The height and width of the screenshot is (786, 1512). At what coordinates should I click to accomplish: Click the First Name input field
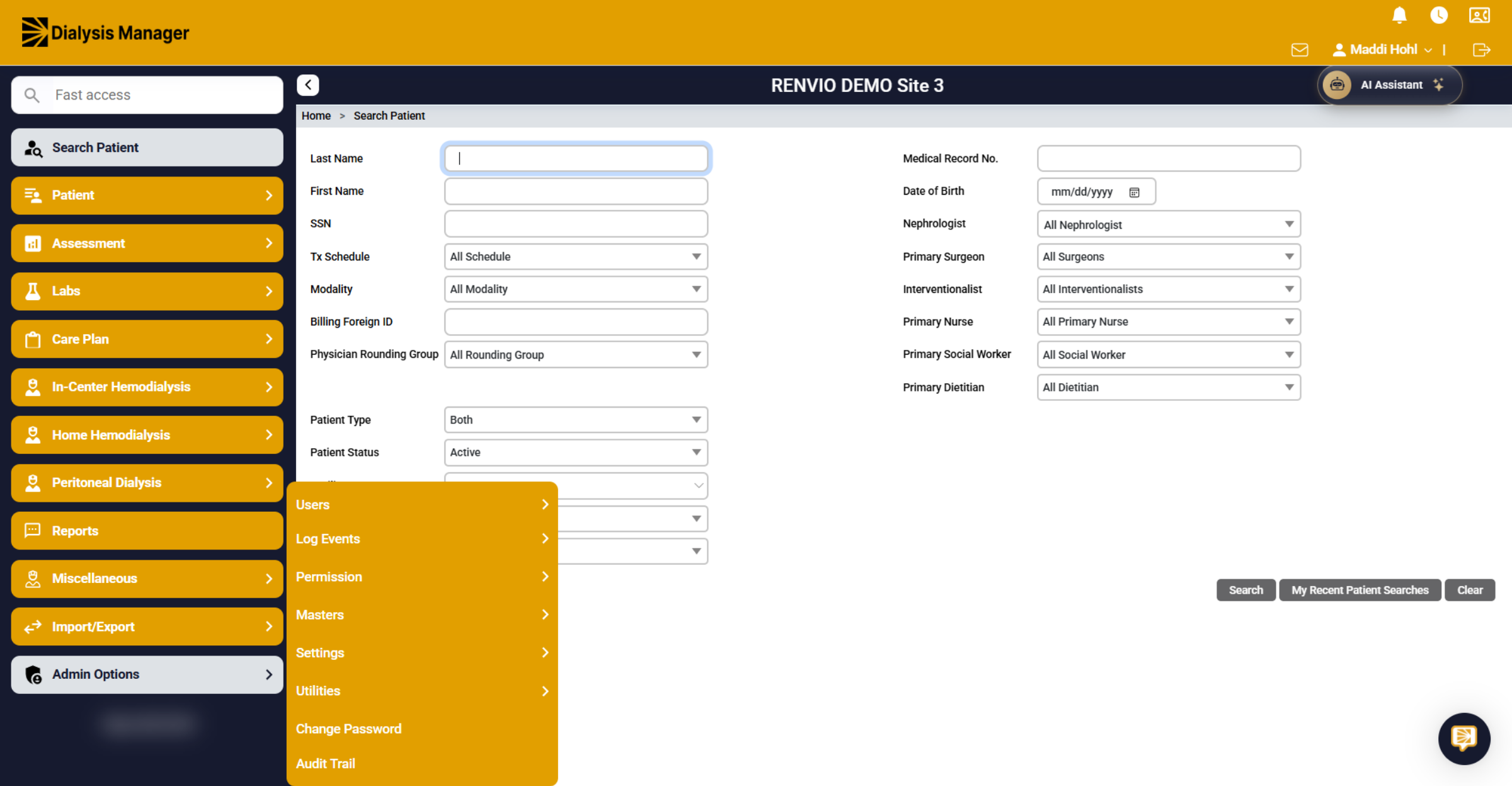coord(576,192)
